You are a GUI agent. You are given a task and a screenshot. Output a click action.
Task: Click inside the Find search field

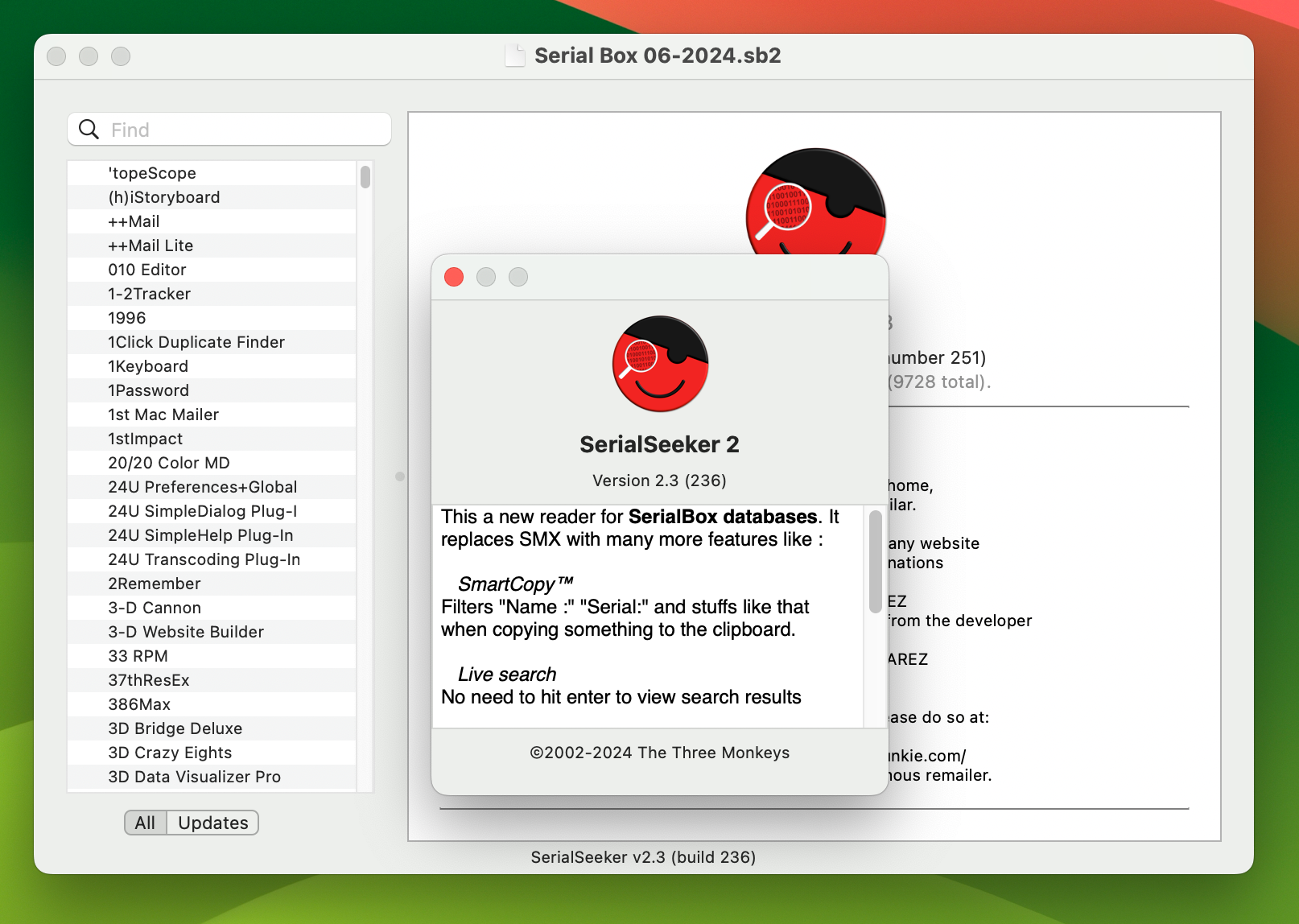(x=229, y=130)
